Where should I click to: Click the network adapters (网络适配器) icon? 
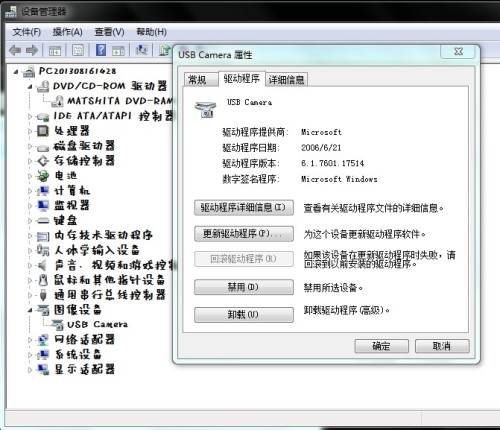pyautogui.click(x=43, y=340)
